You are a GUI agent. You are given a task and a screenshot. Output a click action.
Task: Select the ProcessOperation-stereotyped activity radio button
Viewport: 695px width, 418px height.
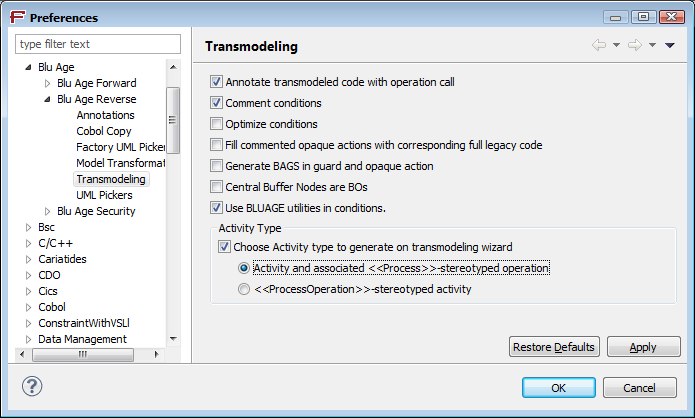coord(244,289)
